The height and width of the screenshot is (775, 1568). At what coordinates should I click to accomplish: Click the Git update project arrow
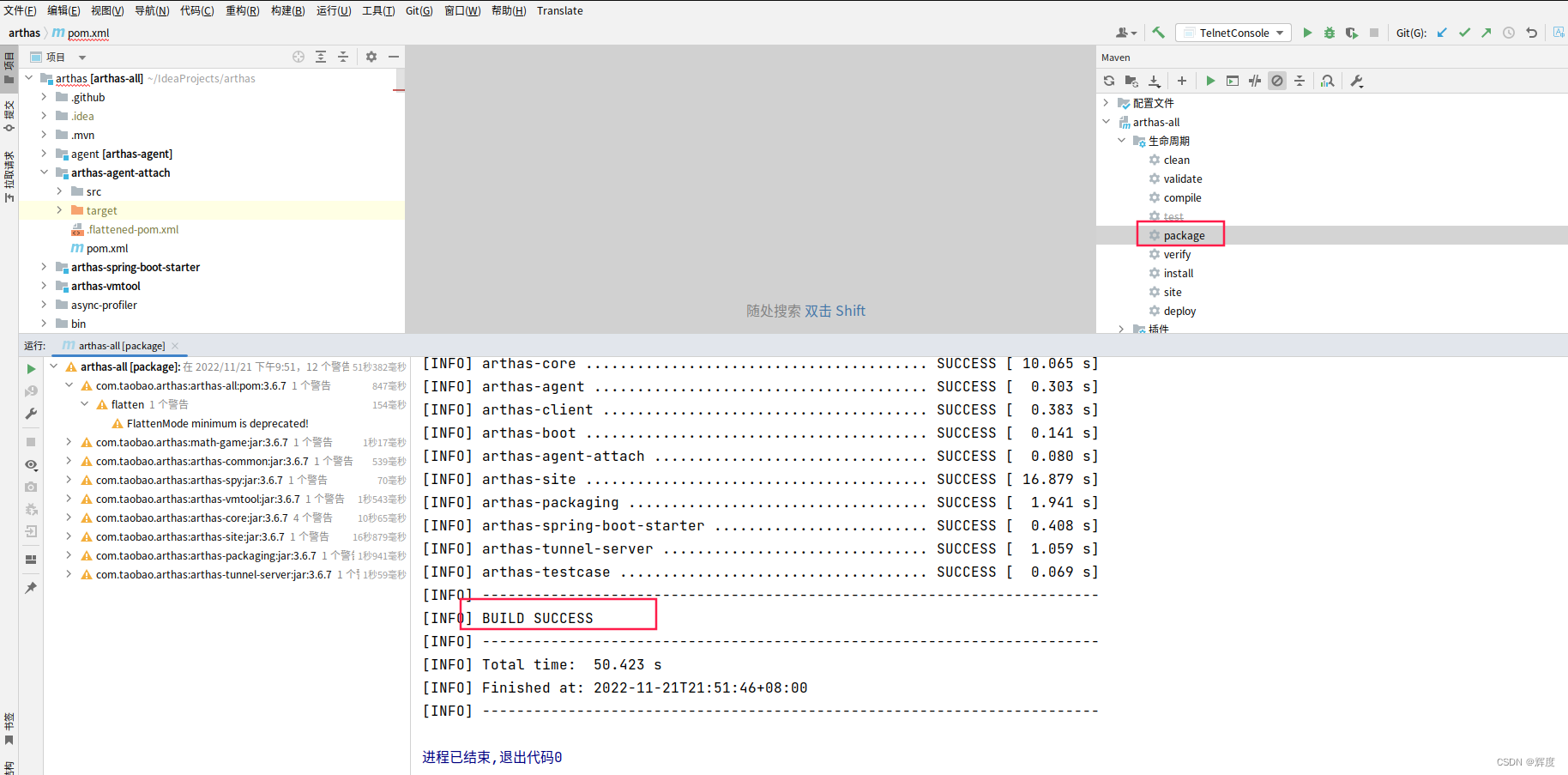pos(1442,33)
